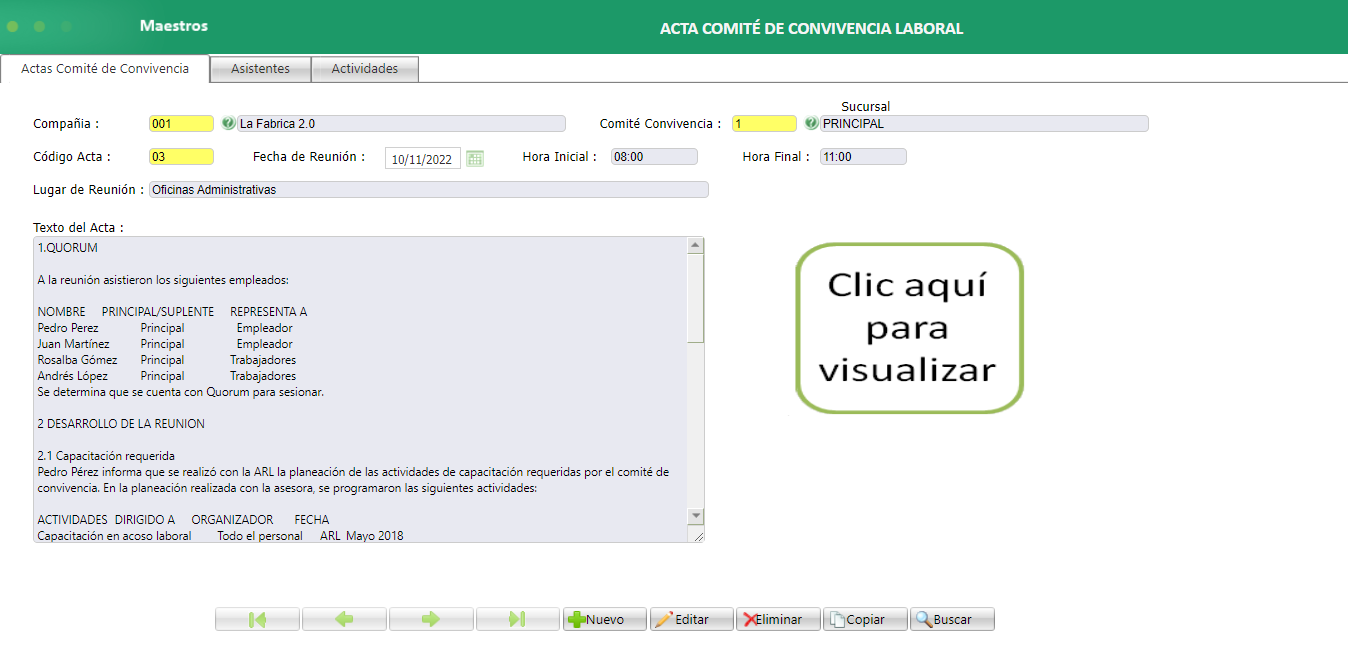Open the help lookup beside Comité Convivencia
This screenshot has height=662, width=1348.
click(x=810, y=123)
